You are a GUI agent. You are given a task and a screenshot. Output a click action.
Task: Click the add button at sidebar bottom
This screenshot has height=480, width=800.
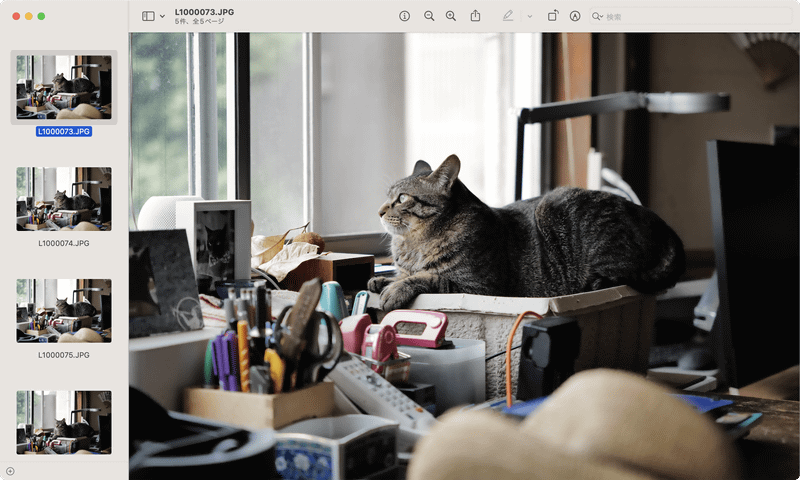(10, 471)
